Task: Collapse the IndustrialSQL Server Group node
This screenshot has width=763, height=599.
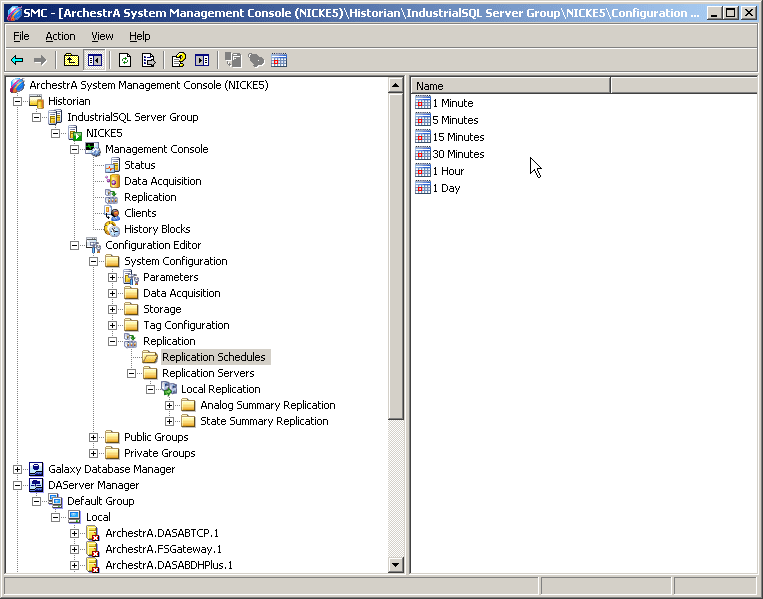Action: [x=36, y=117]
